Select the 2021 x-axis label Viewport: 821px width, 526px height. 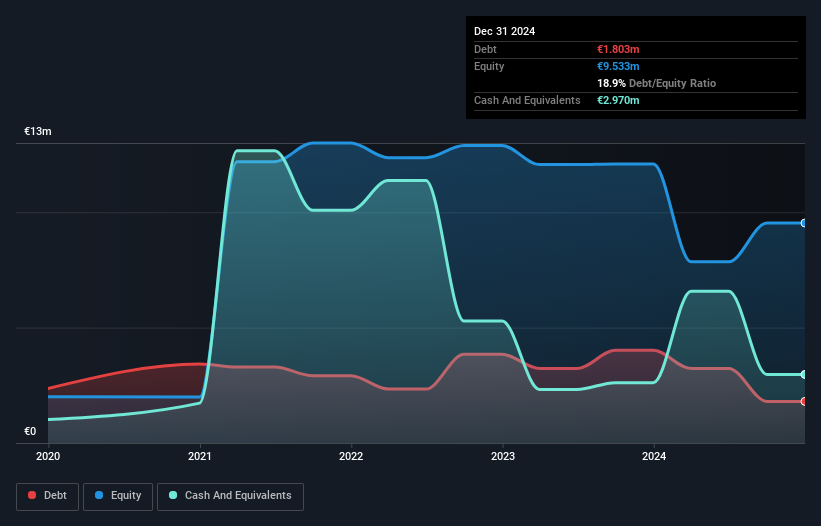(199, 456)
